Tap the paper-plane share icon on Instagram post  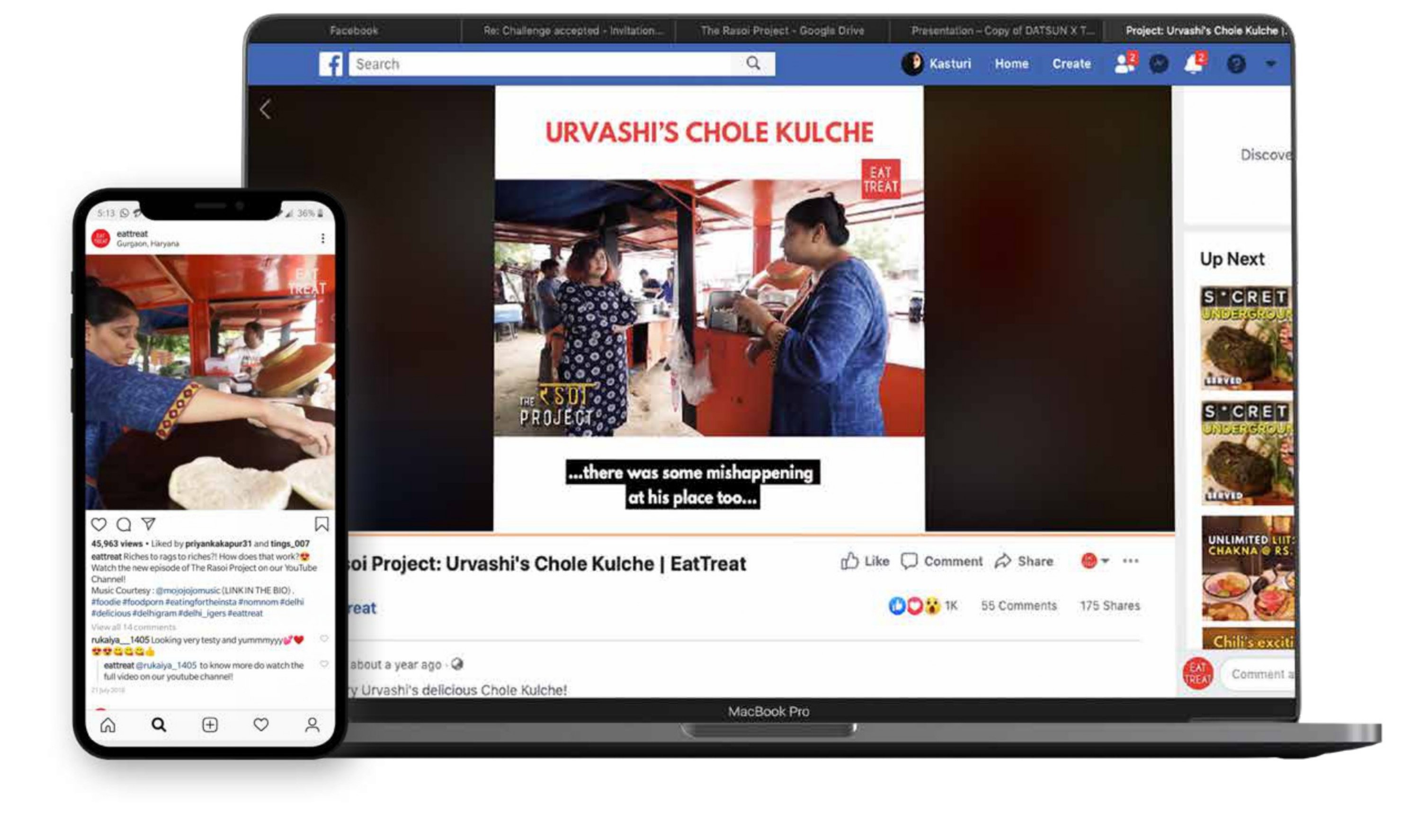click(148, 524)
